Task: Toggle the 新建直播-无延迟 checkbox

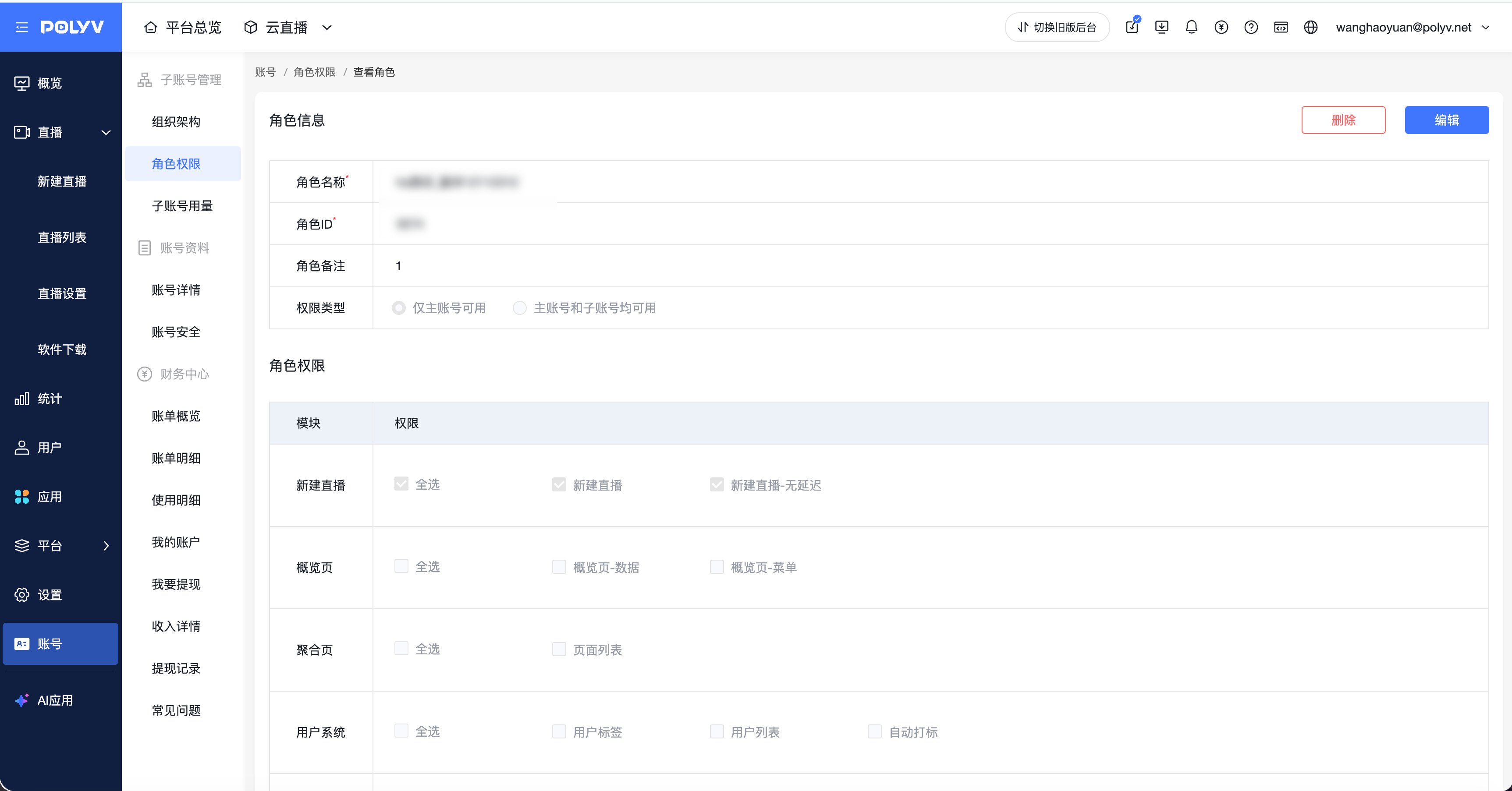Action: (x=717, y=485)
